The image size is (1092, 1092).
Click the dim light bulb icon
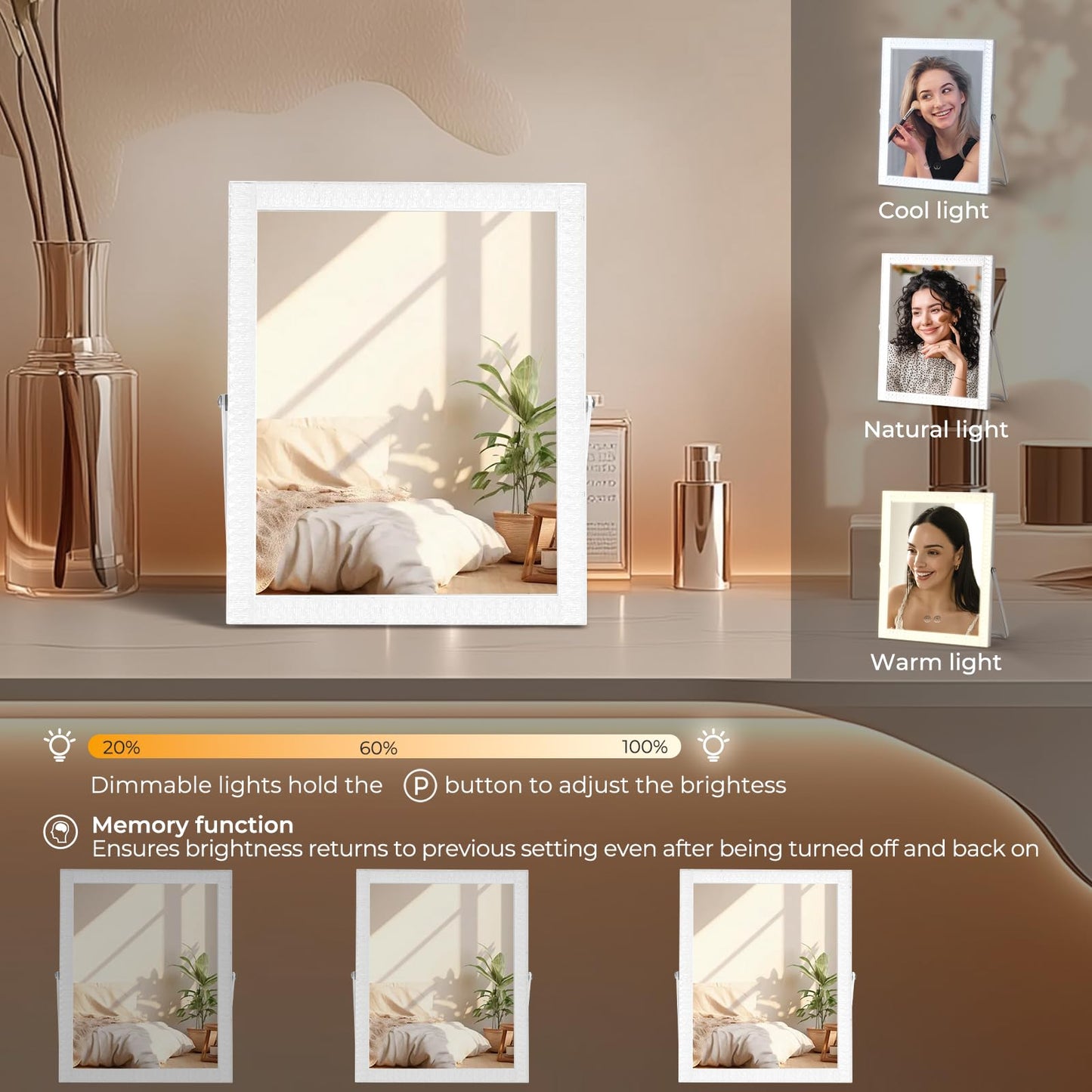point(60,745)
